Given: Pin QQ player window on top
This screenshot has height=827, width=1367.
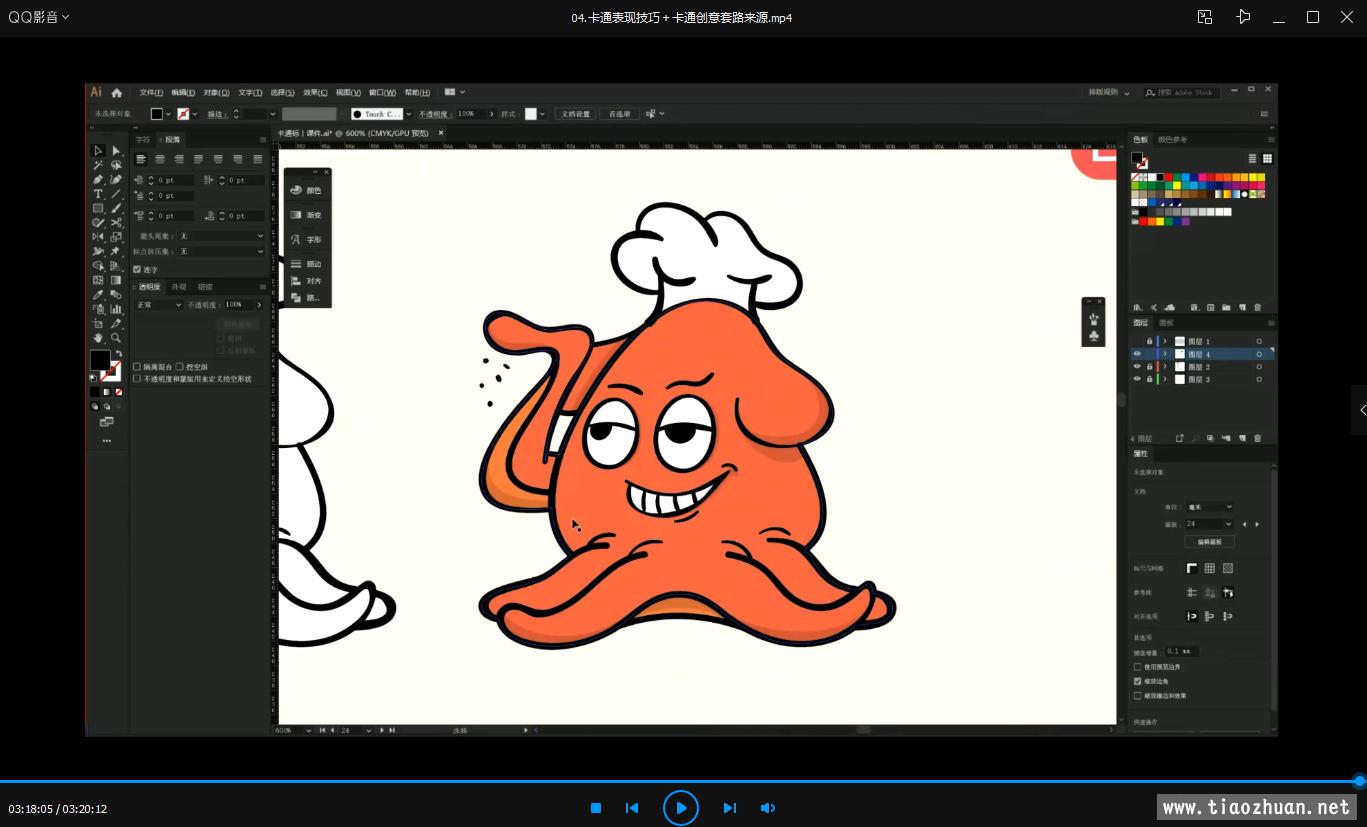Looking at the screenshot, I should [x=1243, y=17].
